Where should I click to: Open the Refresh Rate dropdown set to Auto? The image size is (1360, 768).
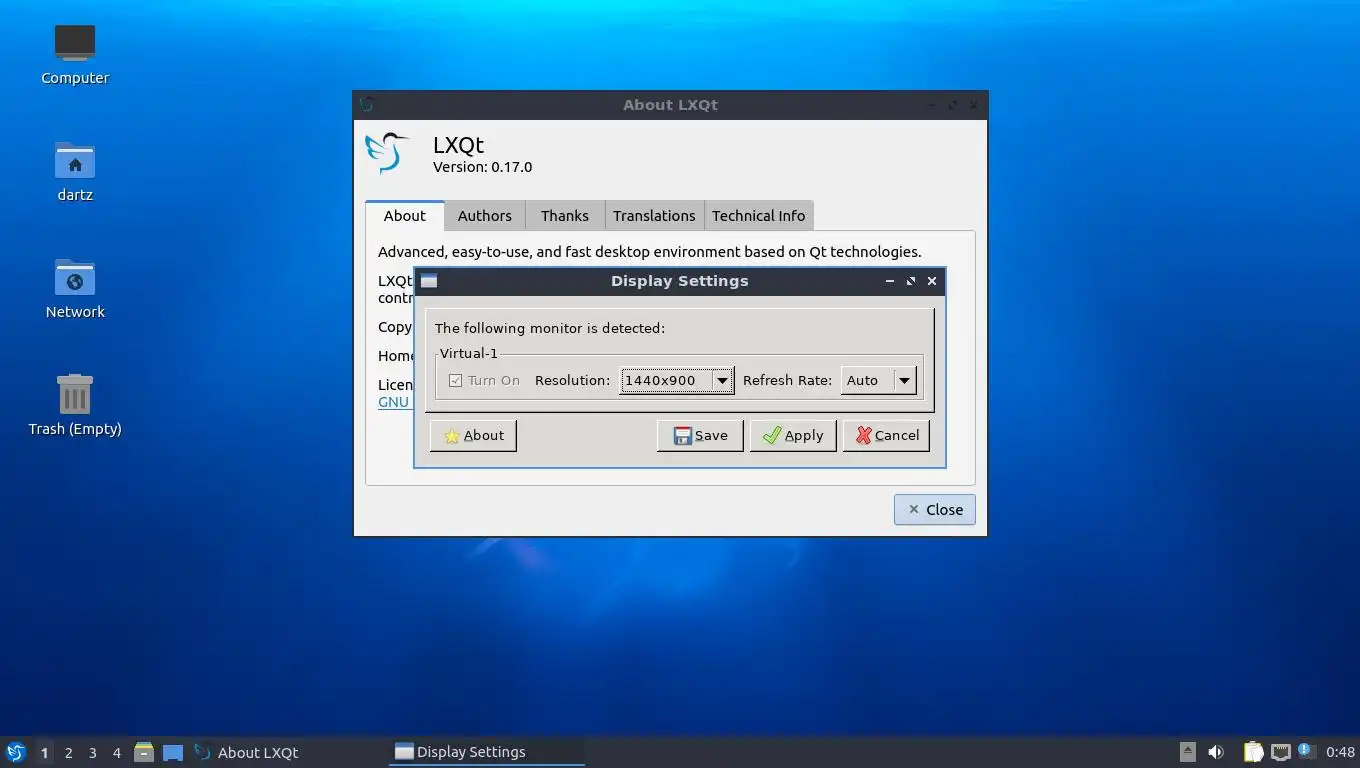(x=879, y=380)
